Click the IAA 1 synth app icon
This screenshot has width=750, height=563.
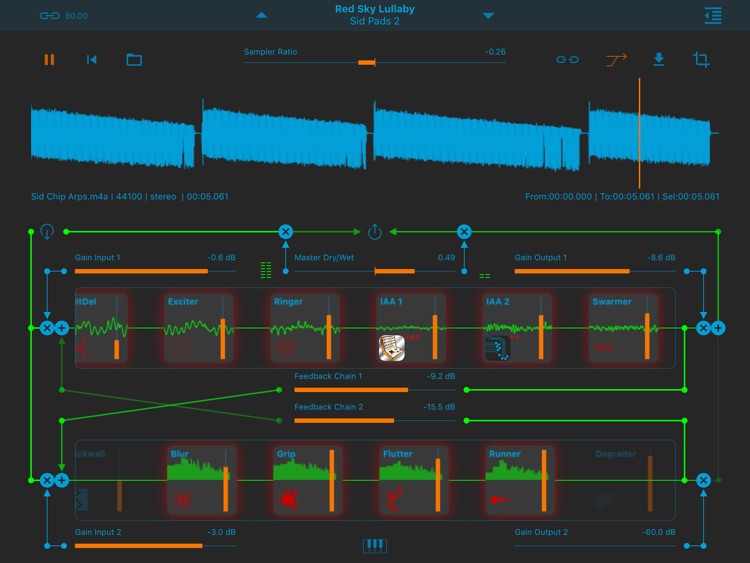point(392,348)
